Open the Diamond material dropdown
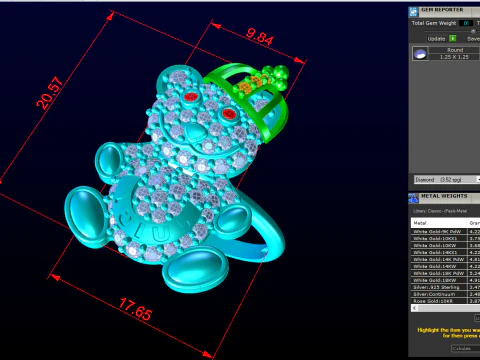The image size is (480, 360). 447,180
